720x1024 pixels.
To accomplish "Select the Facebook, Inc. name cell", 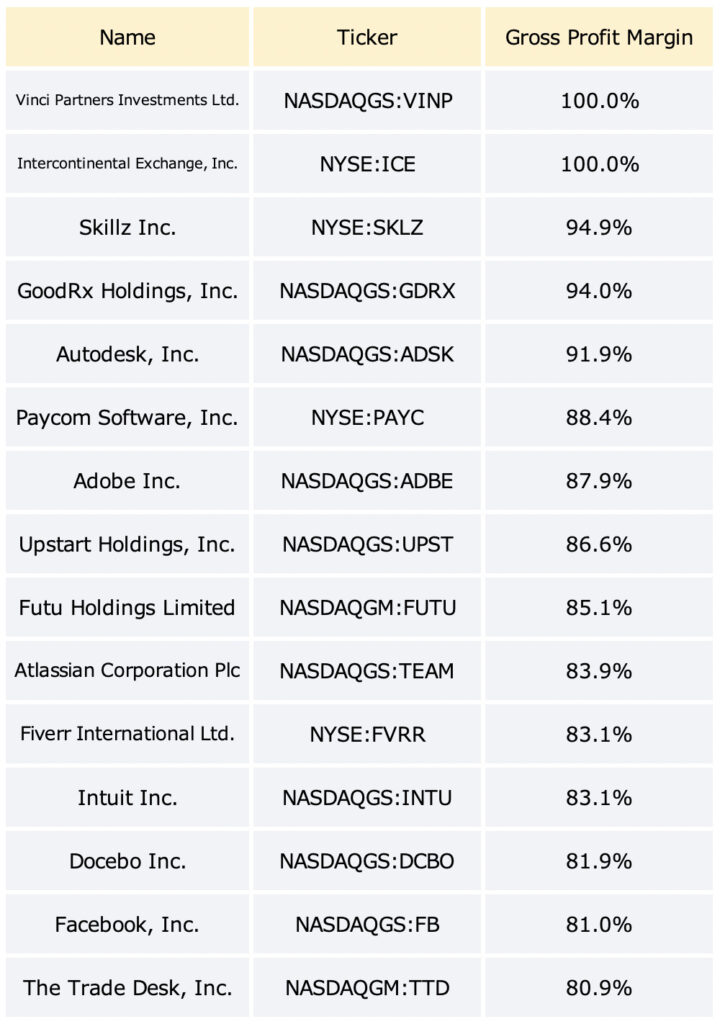I will (x=127, y=923).
